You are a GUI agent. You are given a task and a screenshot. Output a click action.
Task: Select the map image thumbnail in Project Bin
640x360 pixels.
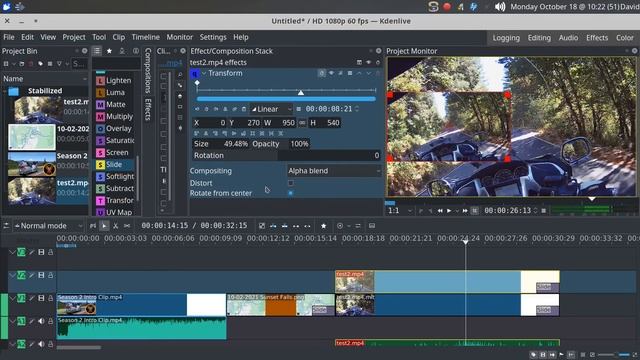32,137
